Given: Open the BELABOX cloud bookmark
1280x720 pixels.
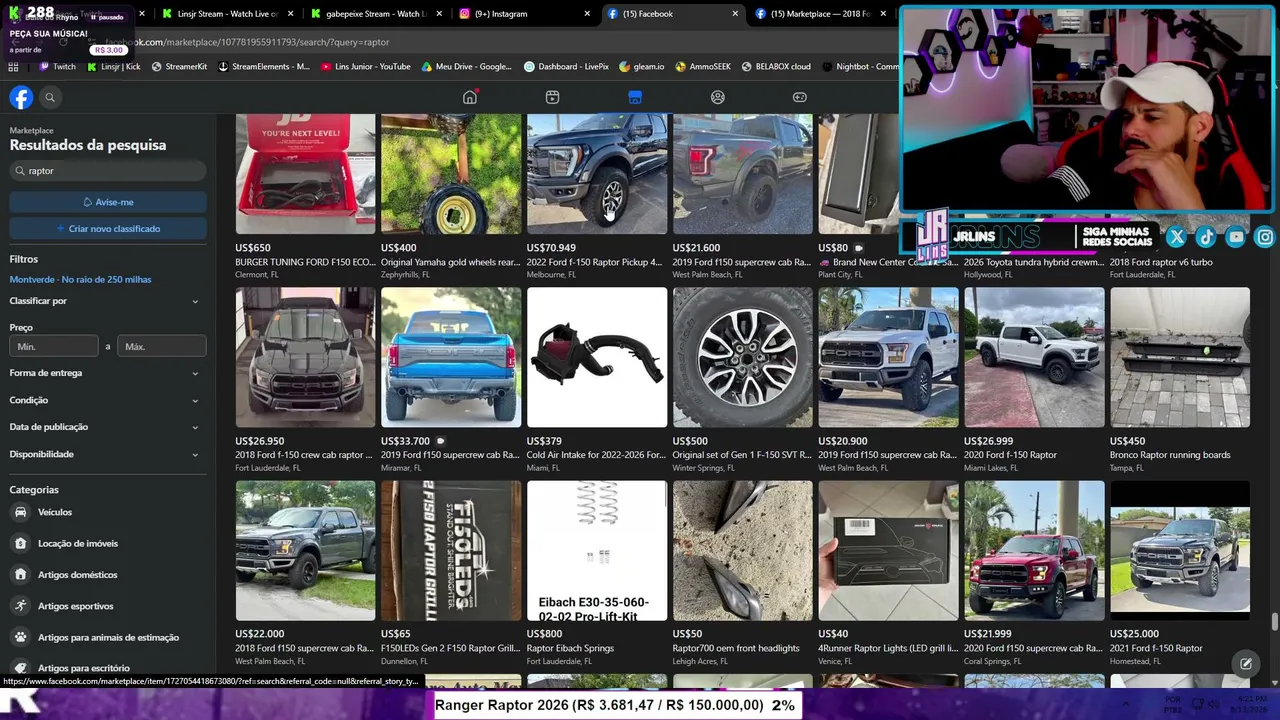Looking at the screenshot, I should click(x=776, y=67).
